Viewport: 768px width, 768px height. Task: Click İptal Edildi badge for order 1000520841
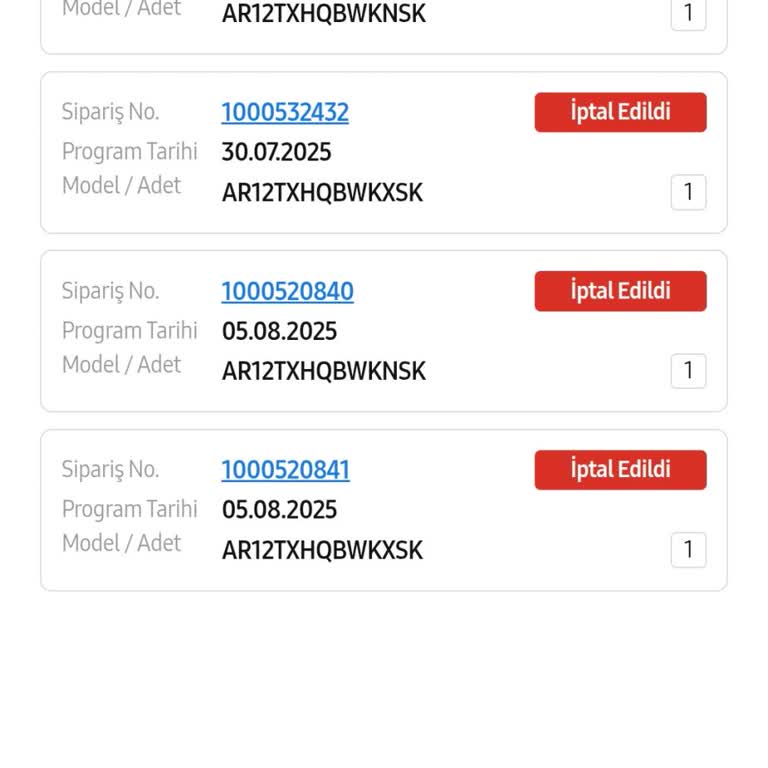pos(620,470)
